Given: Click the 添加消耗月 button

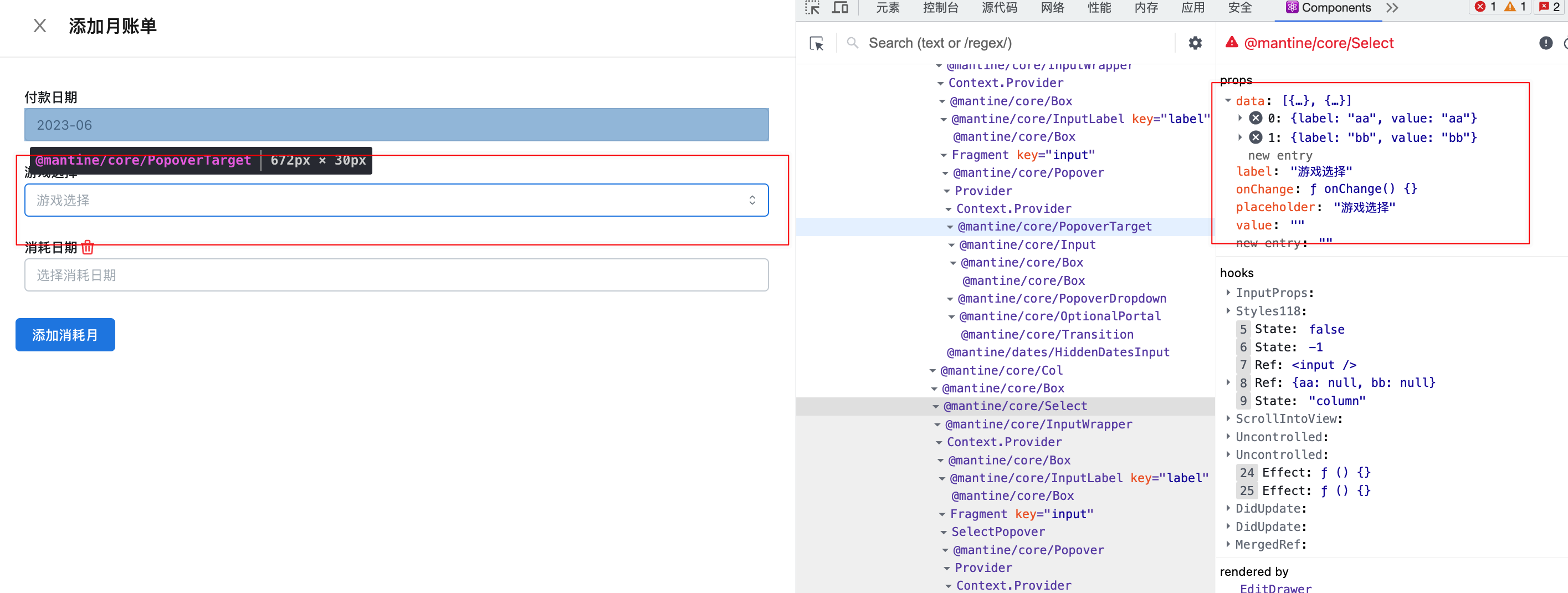Looking at the screenshot, I should tap(64, 334).
